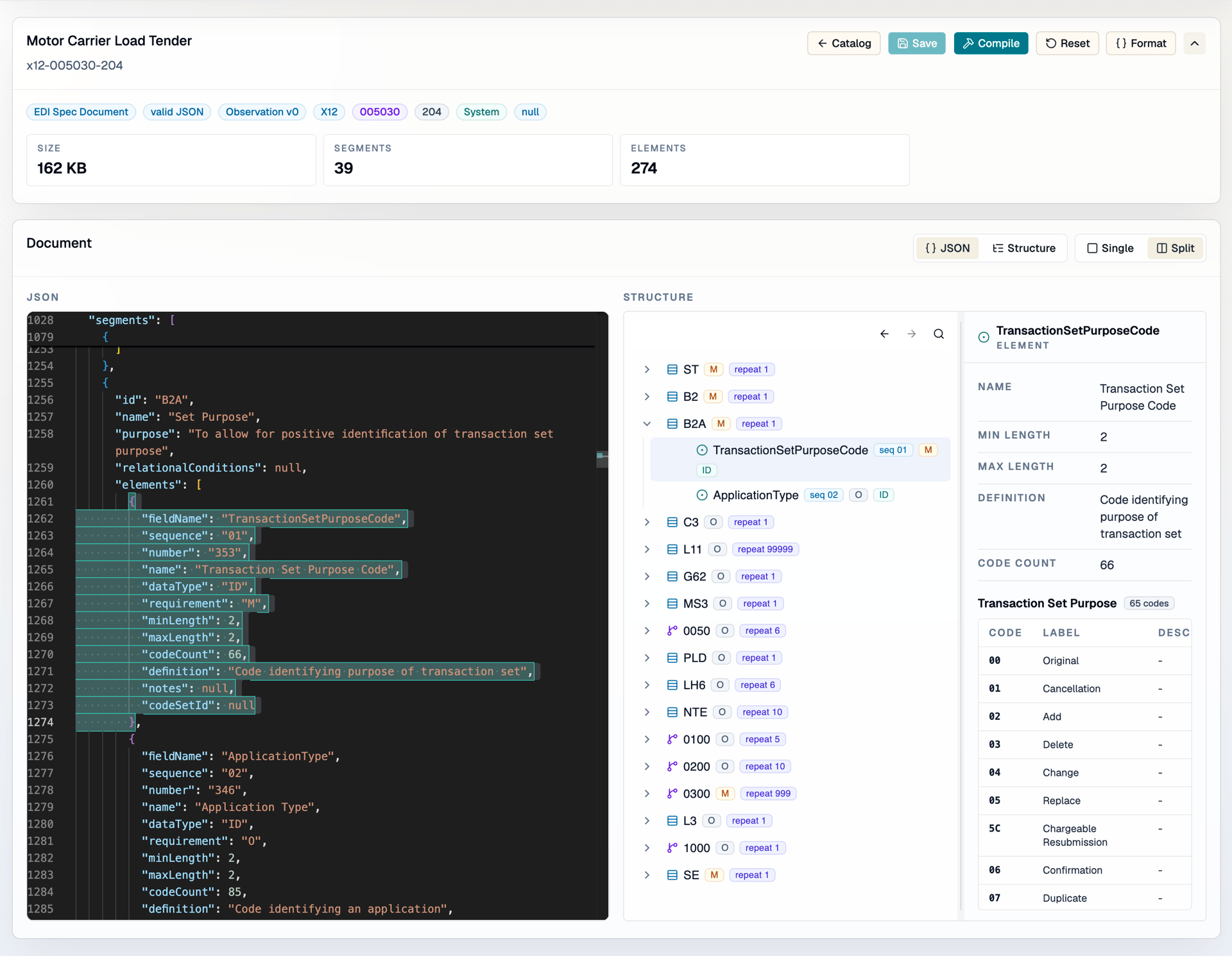Screen dimensions: 1232x956
Task: Expand the SE segment
Action: [x=647, y=875]
